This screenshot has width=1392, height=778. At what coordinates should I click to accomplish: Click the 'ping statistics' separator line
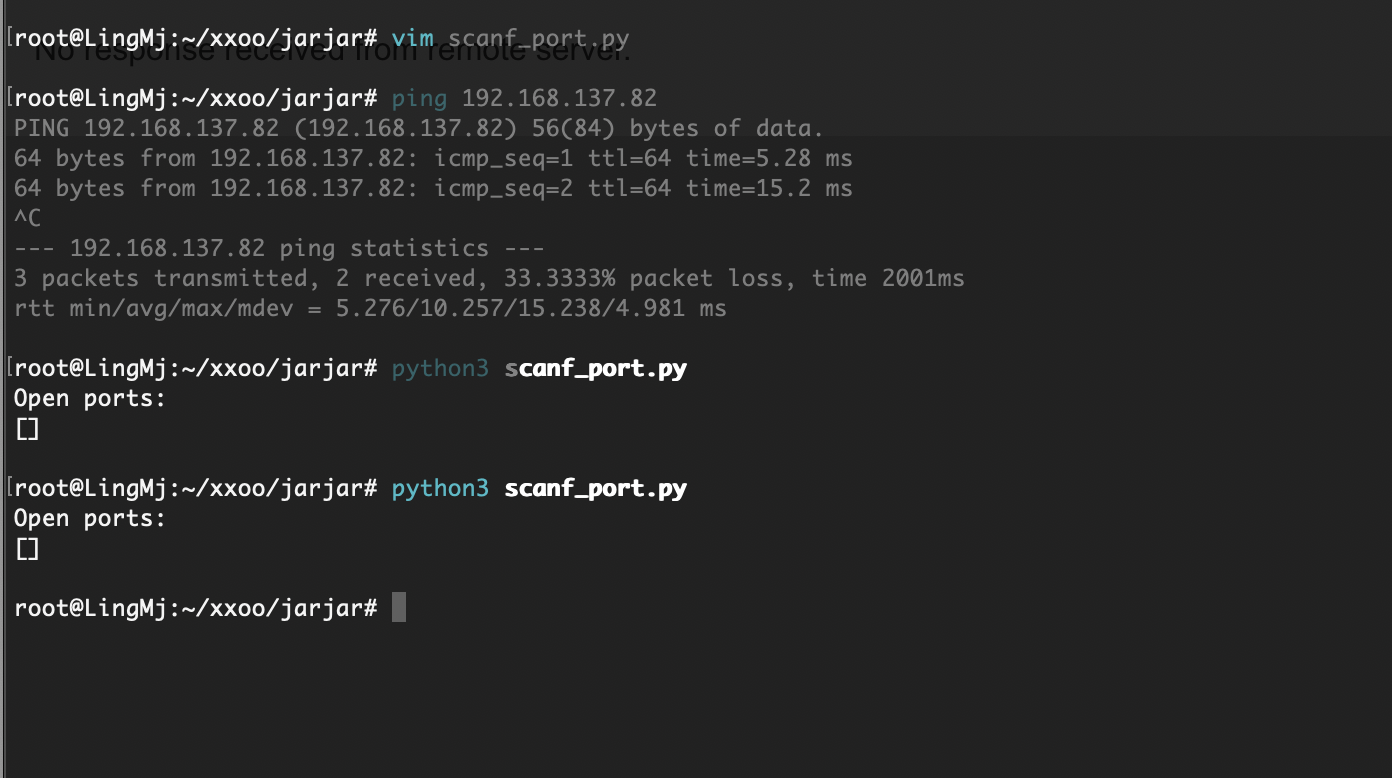(279, 248)
